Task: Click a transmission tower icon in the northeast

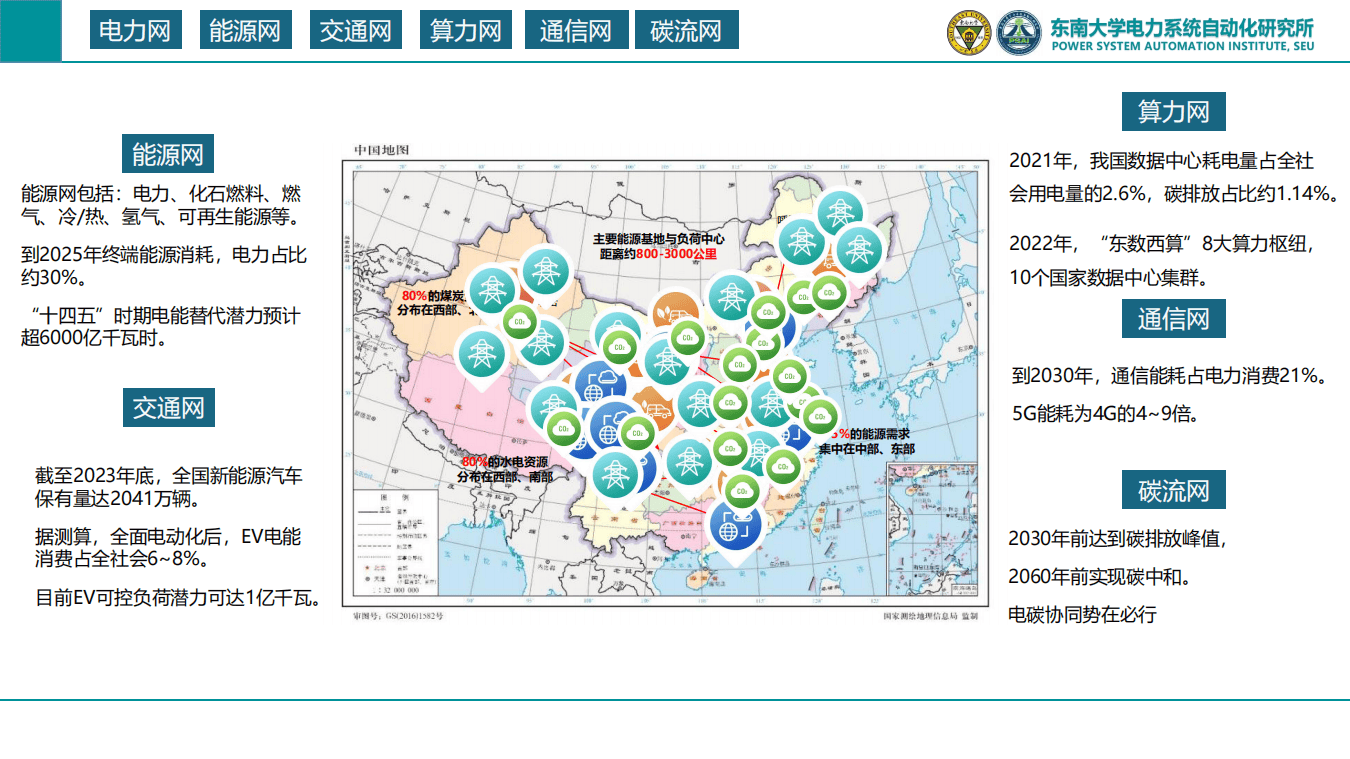Action: pos(840,213)
